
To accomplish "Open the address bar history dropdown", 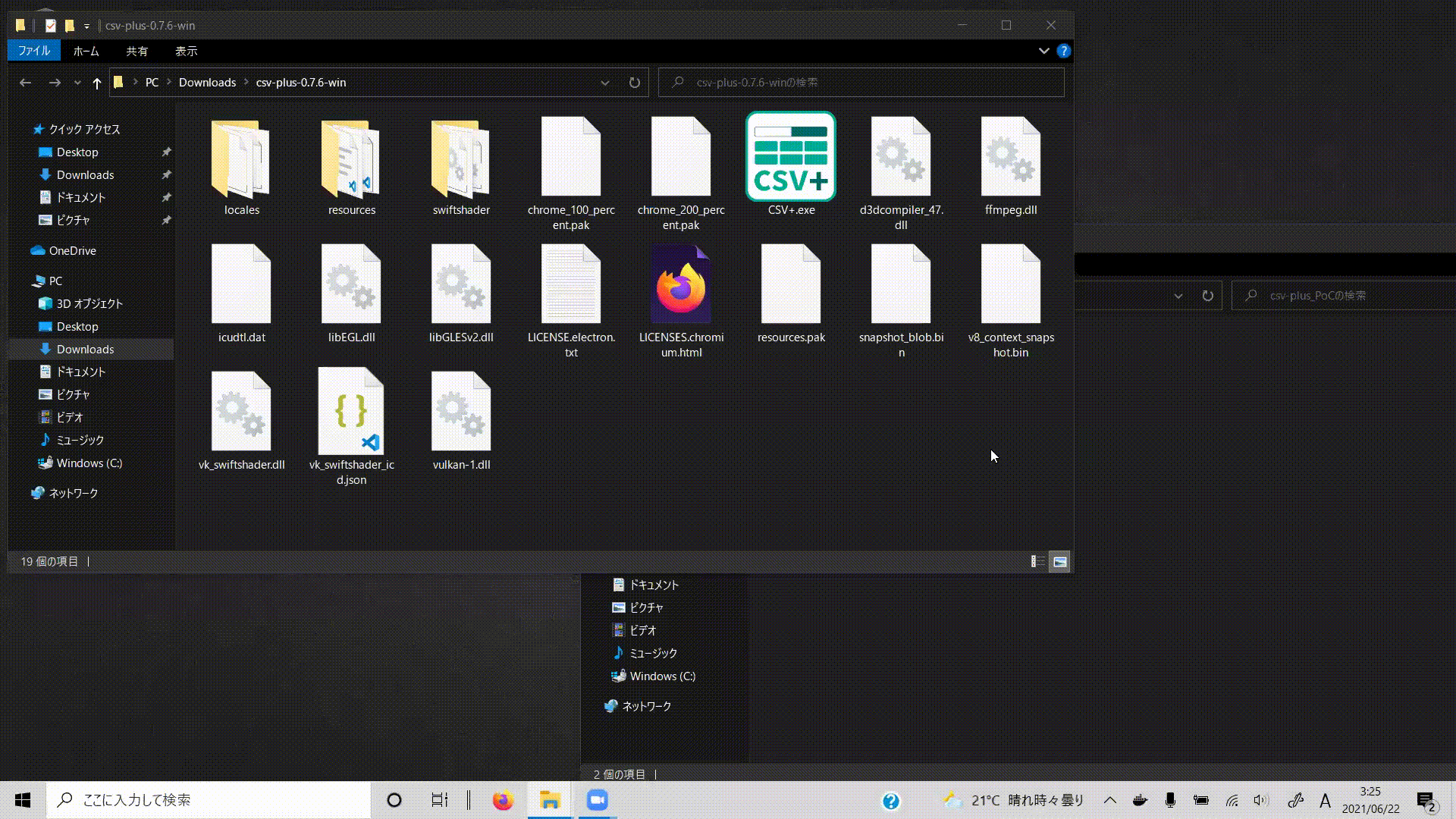I will 604,83.
